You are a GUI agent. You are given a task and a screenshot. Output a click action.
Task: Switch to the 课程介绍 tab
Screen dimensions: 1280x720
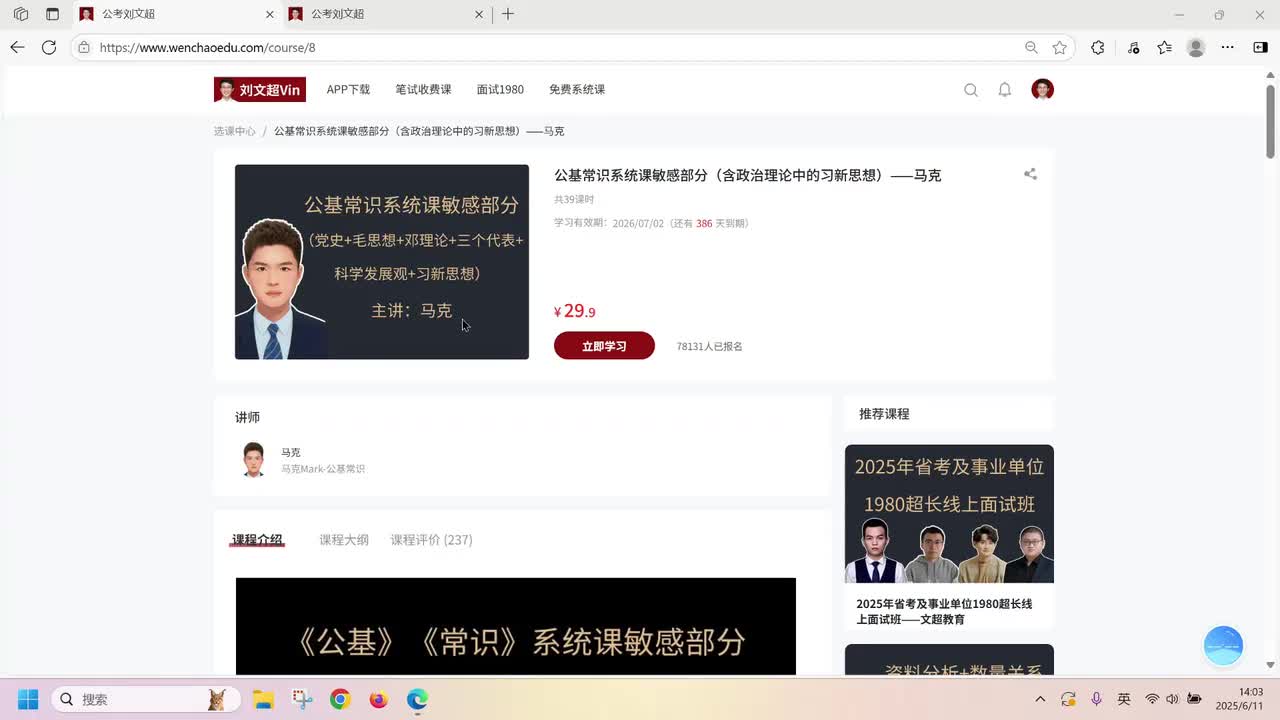tap(258, 540)
